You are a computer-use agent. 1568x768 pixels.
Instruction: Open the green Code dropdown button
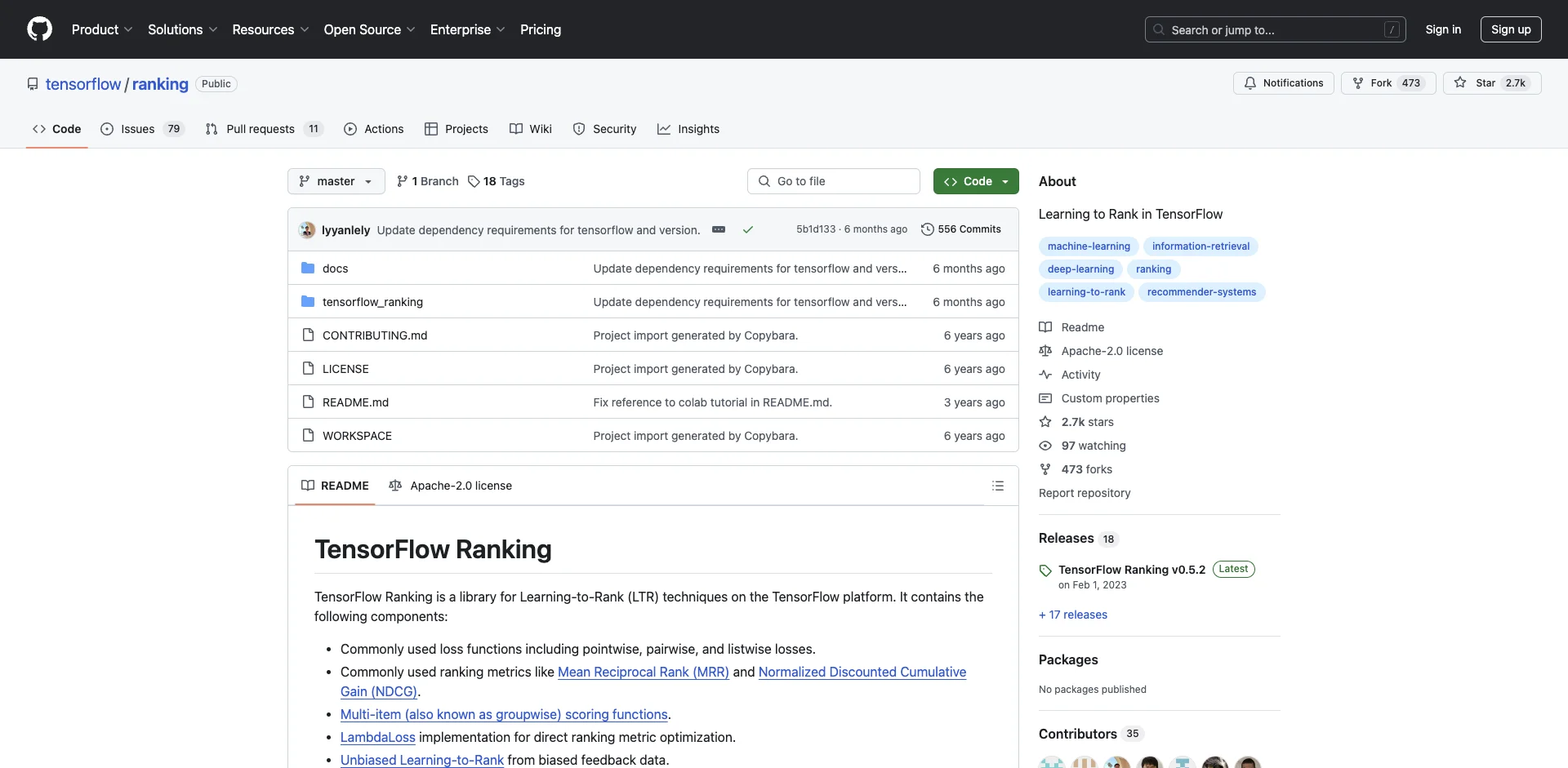point(976,181)
